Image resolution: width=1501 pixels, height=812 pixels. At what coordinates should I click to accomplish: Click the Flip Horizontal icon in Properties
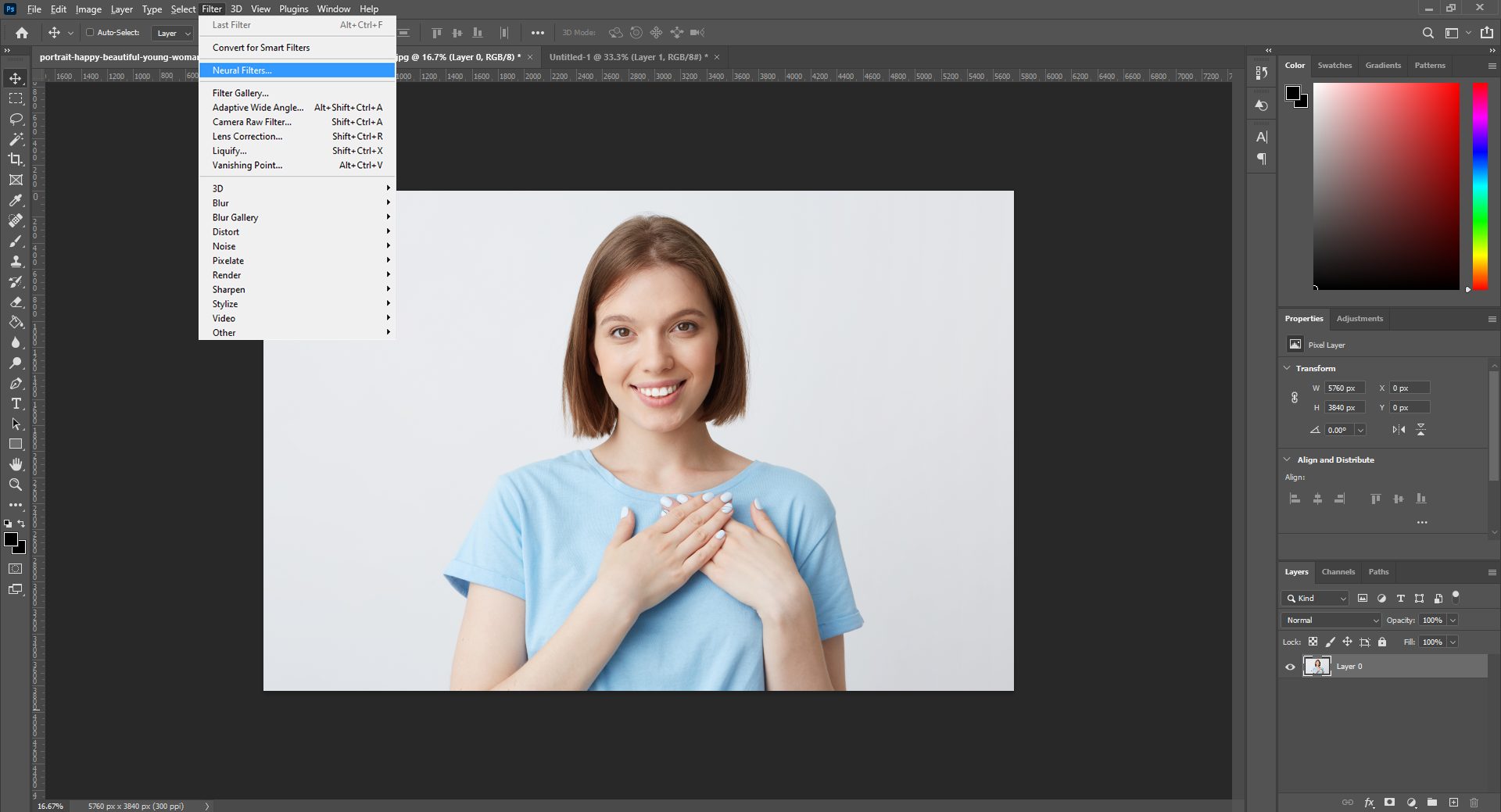[1399, 430]
